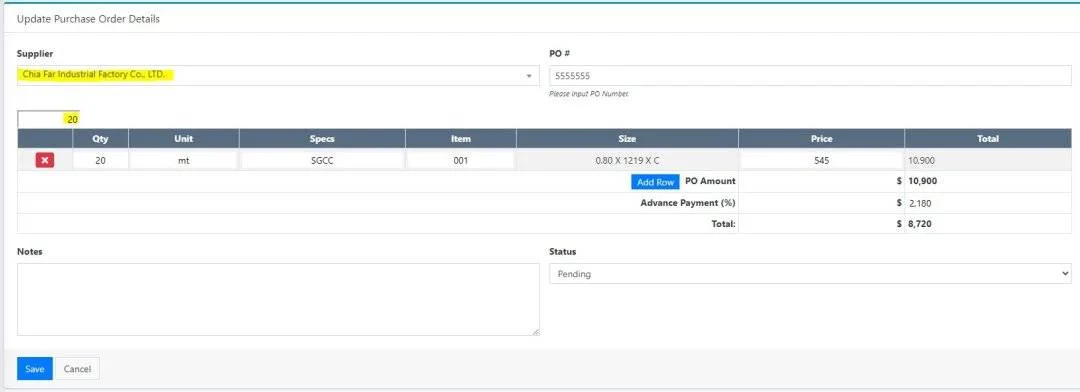Delete the SGCC row with red X
The height and width of the screenshot is (392, 1080).
tap(45, 161)
